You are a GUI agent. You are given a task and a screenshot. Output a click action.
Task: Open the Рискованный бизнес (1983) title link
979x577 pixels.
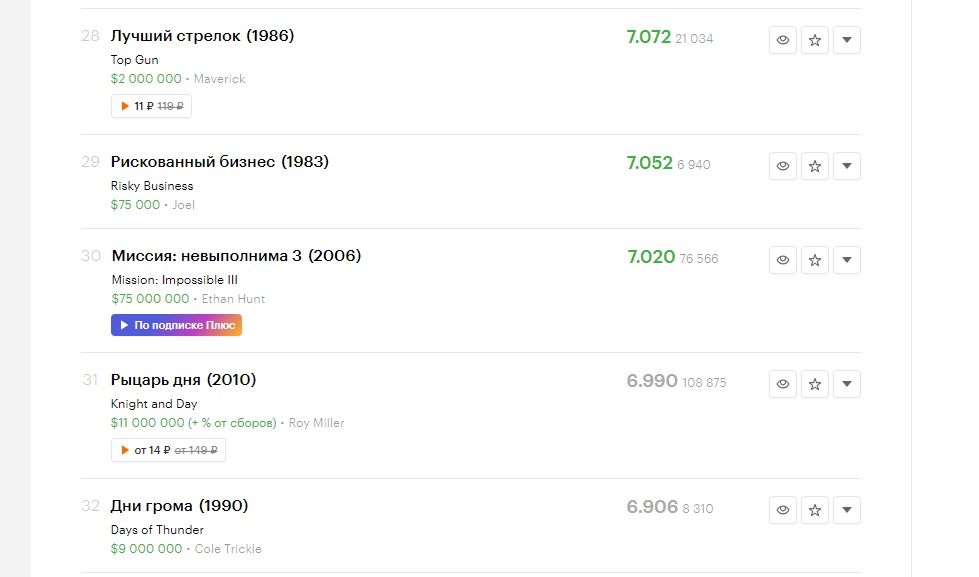pos(220,162)
